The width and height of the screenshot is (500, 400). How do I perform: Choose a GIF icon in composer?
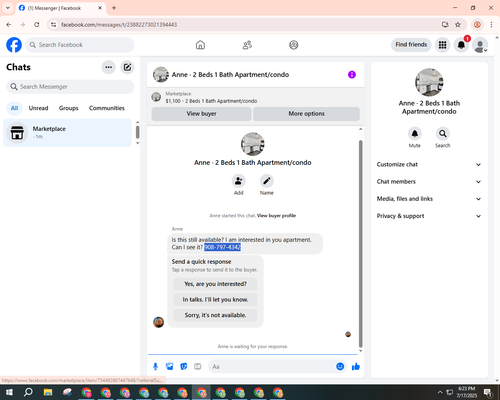[198, 367]
